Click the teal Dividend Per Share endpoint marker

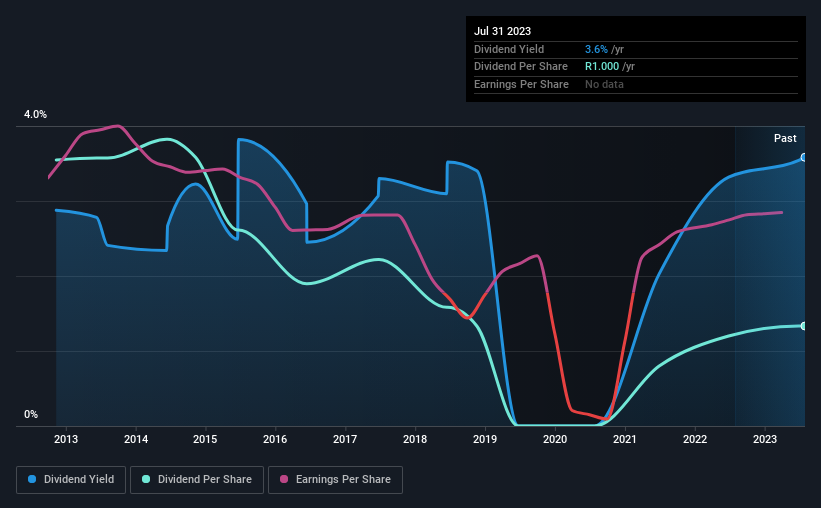[x=804, y=326]
